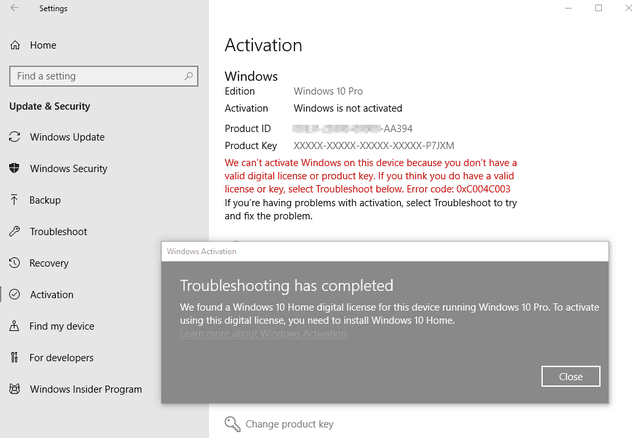Image resolution: width=640 pixels, height=438 pixels.
Task: Click the search magnifier icon
Action: pyautogui.click(x=189, y=76)
